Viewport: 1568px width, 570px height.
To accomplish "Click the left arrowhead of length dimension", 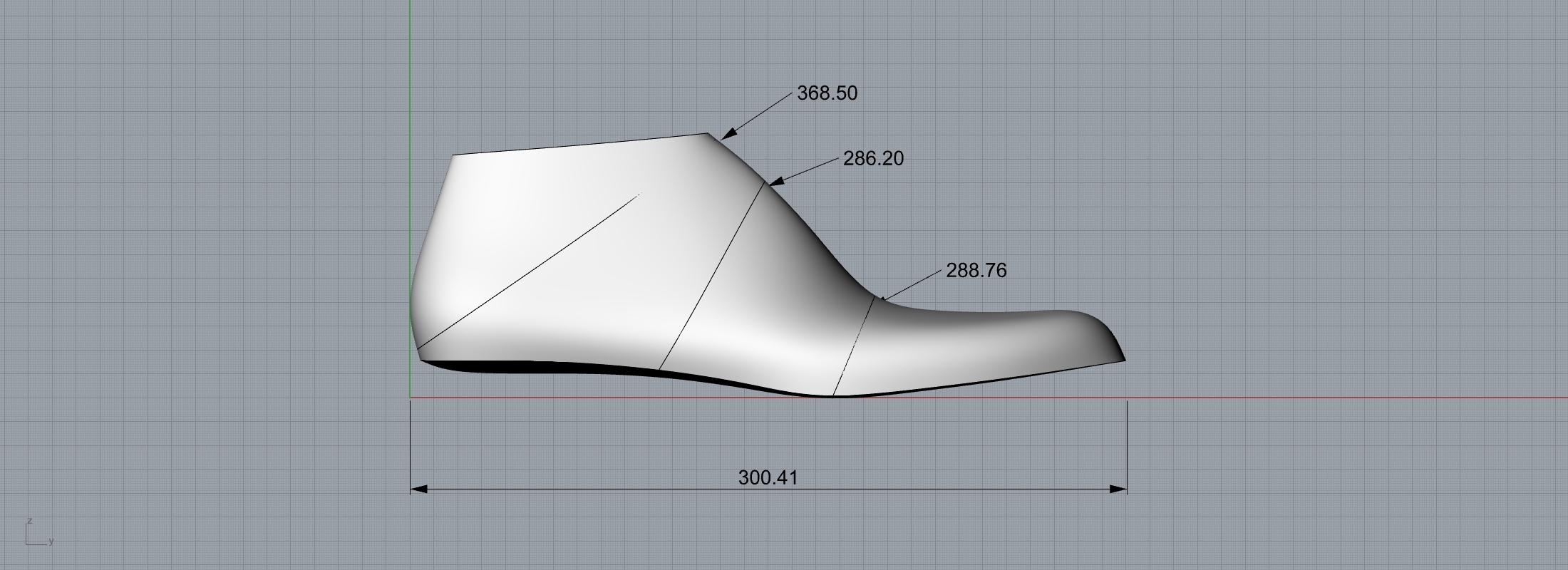I will pos(419,489).
